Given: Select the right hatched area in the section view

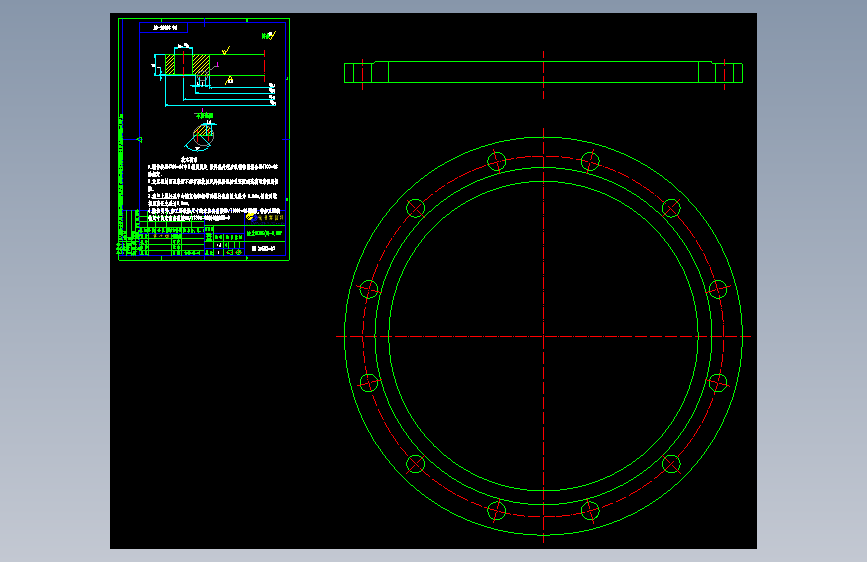Looking at the screenshot, I should [201, 64].
